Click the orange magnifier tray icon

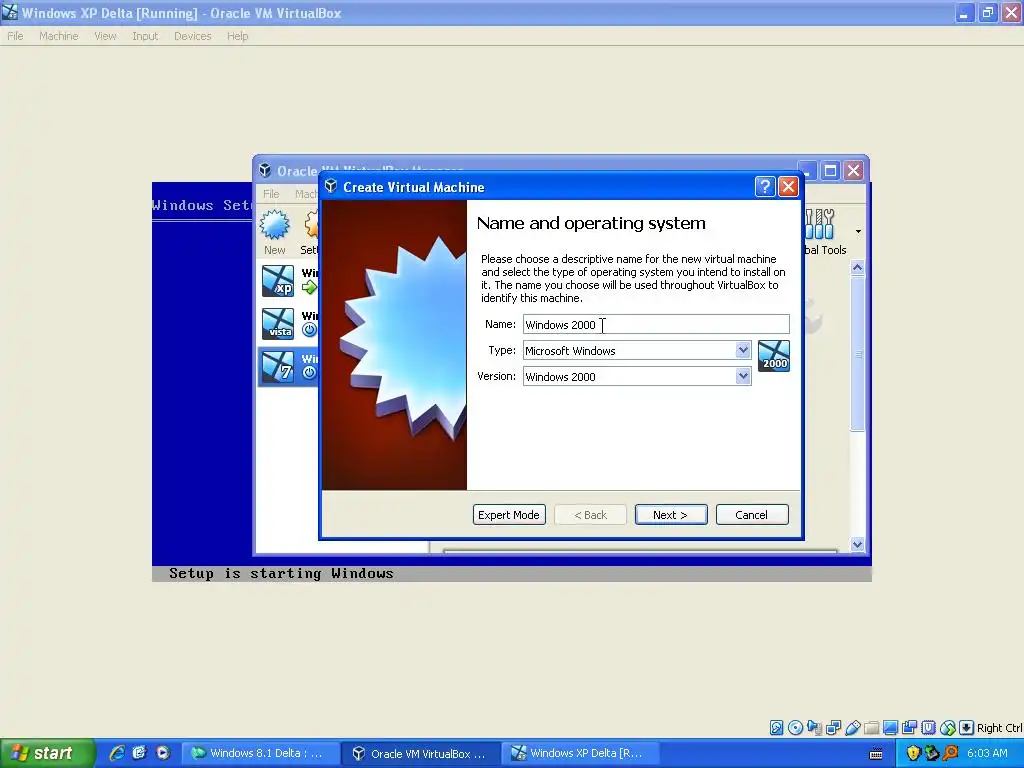pos(951,754)
